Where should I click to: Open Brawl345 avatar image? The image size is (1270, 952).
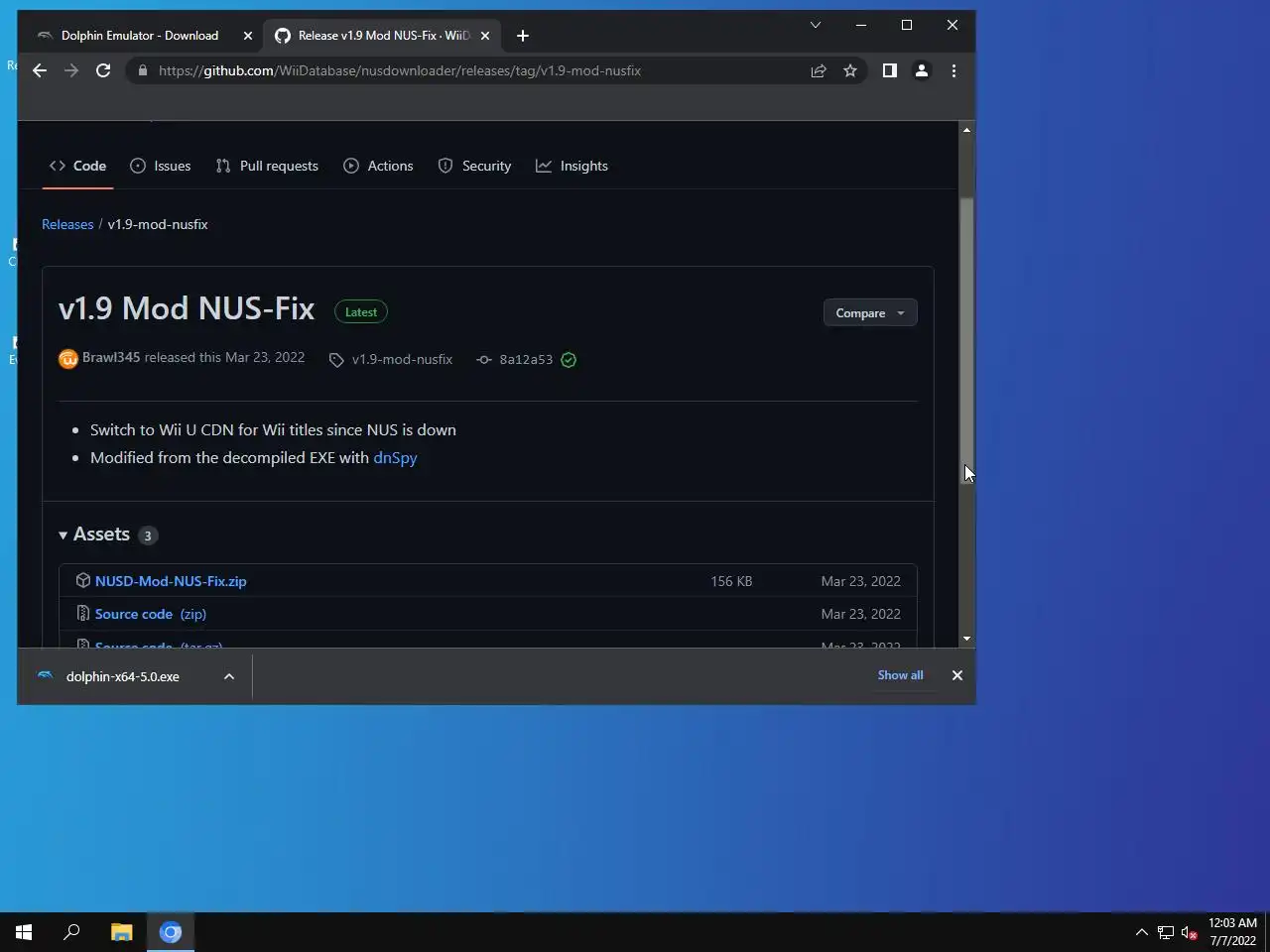coord(68,359)
